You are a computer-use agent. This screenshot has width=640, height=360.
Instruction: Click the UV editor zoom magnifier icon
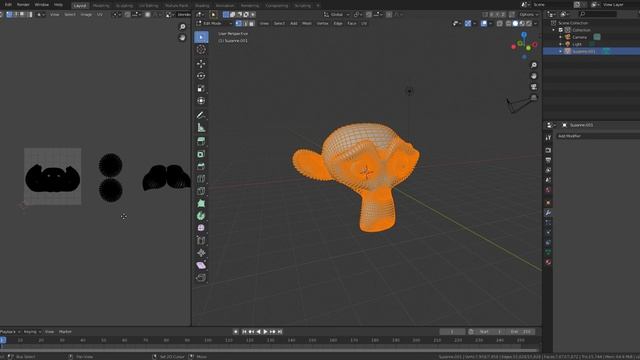[182, 27]
